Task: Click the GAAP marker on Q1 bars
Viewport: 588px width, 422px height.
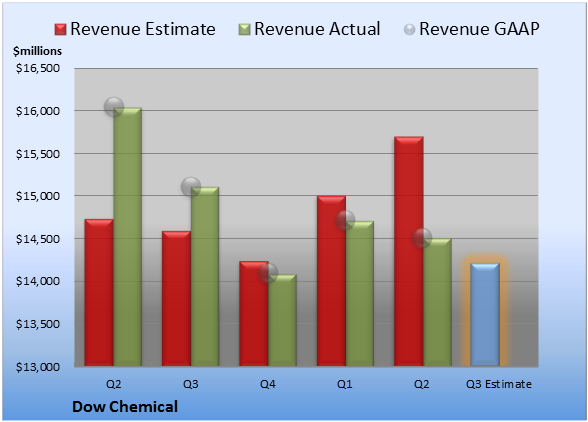Action: coord(345,220)
